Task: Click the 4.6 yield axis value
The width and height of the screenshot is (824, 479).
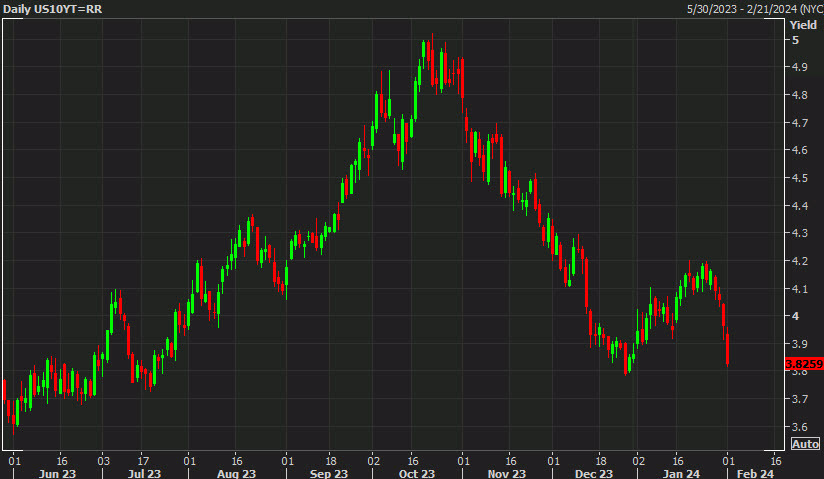Action: point(799,150)
